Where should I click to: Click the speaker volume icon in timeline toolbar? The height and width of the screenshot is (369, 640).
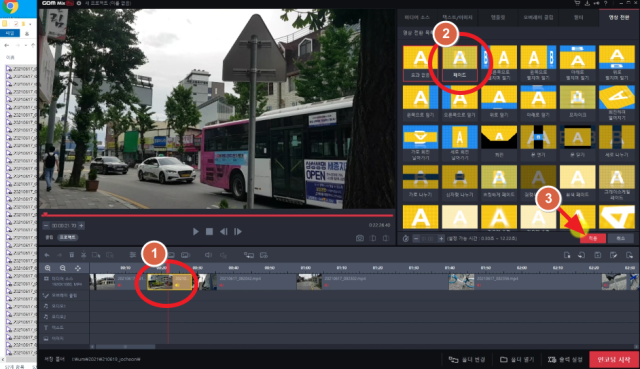208,255
